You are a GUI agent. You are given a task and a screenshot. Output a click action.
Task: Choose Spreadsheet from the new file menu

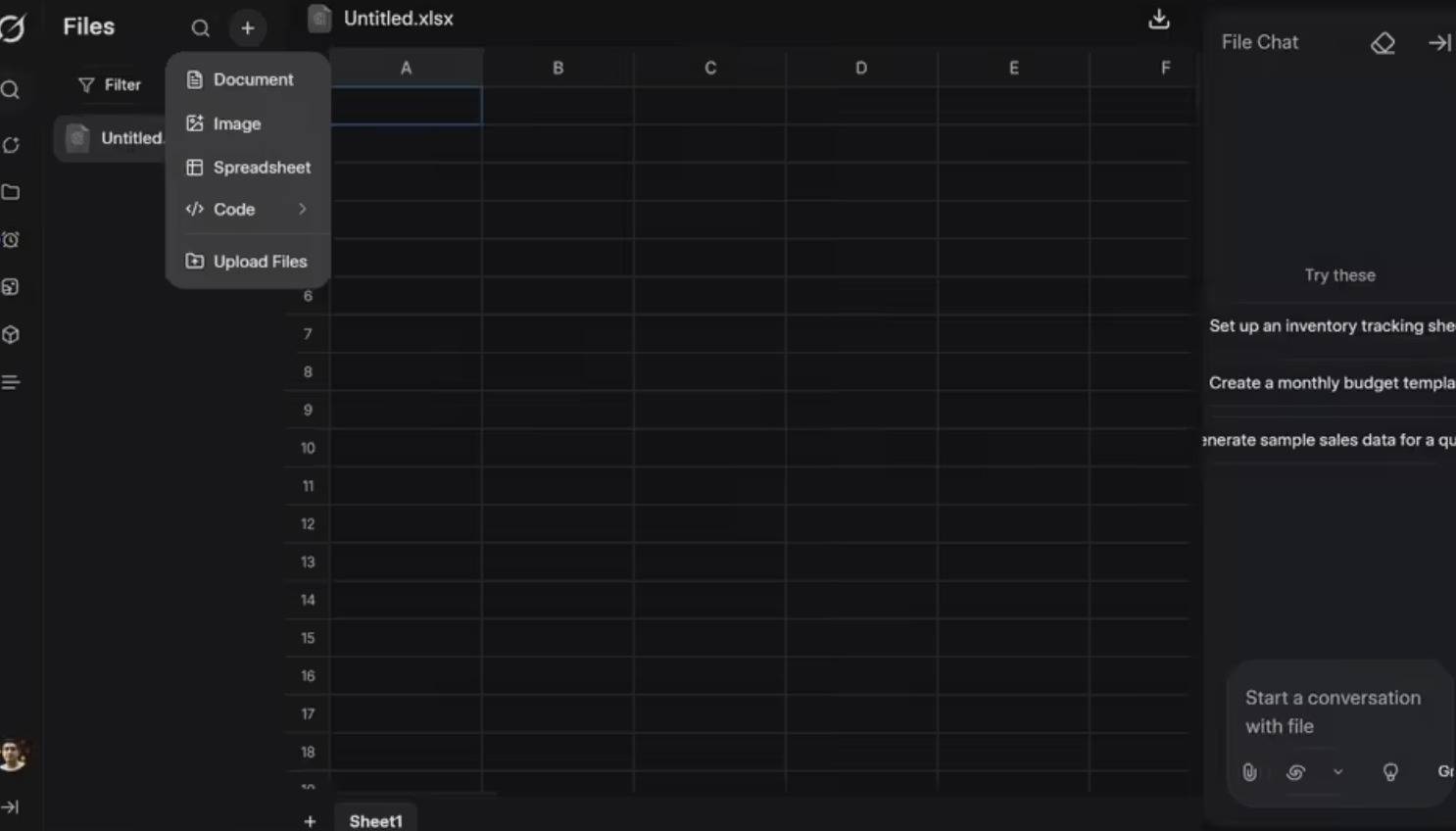point(261,168)
